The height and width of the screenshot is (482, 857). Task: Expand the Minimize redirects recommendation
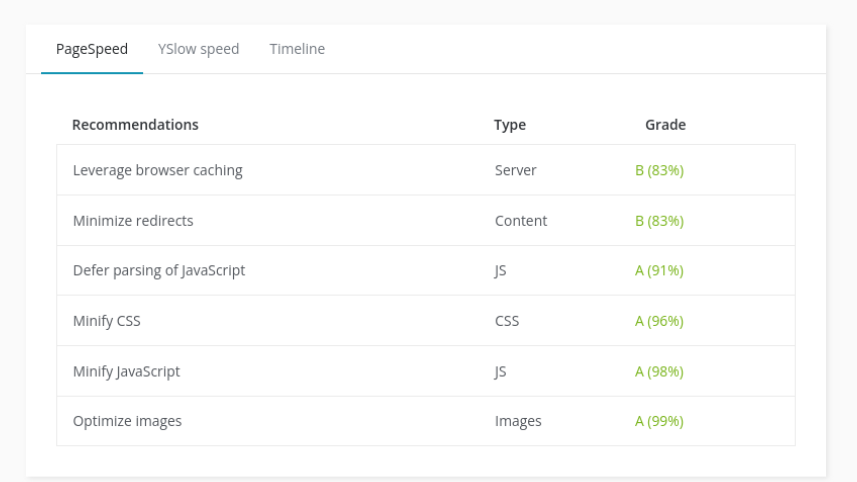(x=133, y=220)
